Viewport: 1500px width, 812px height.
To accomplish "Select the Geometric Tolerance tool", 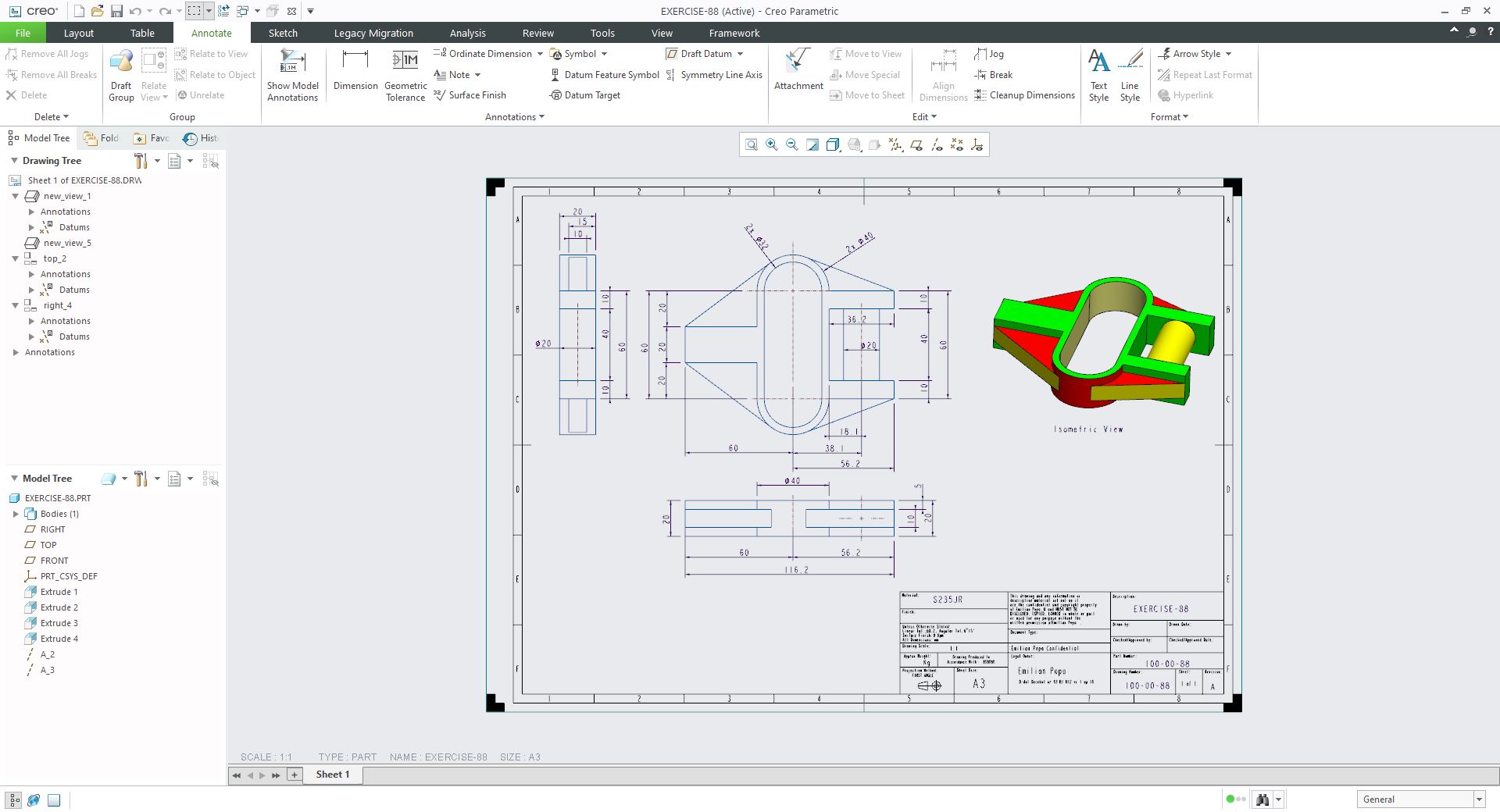I will coord(405,75).
